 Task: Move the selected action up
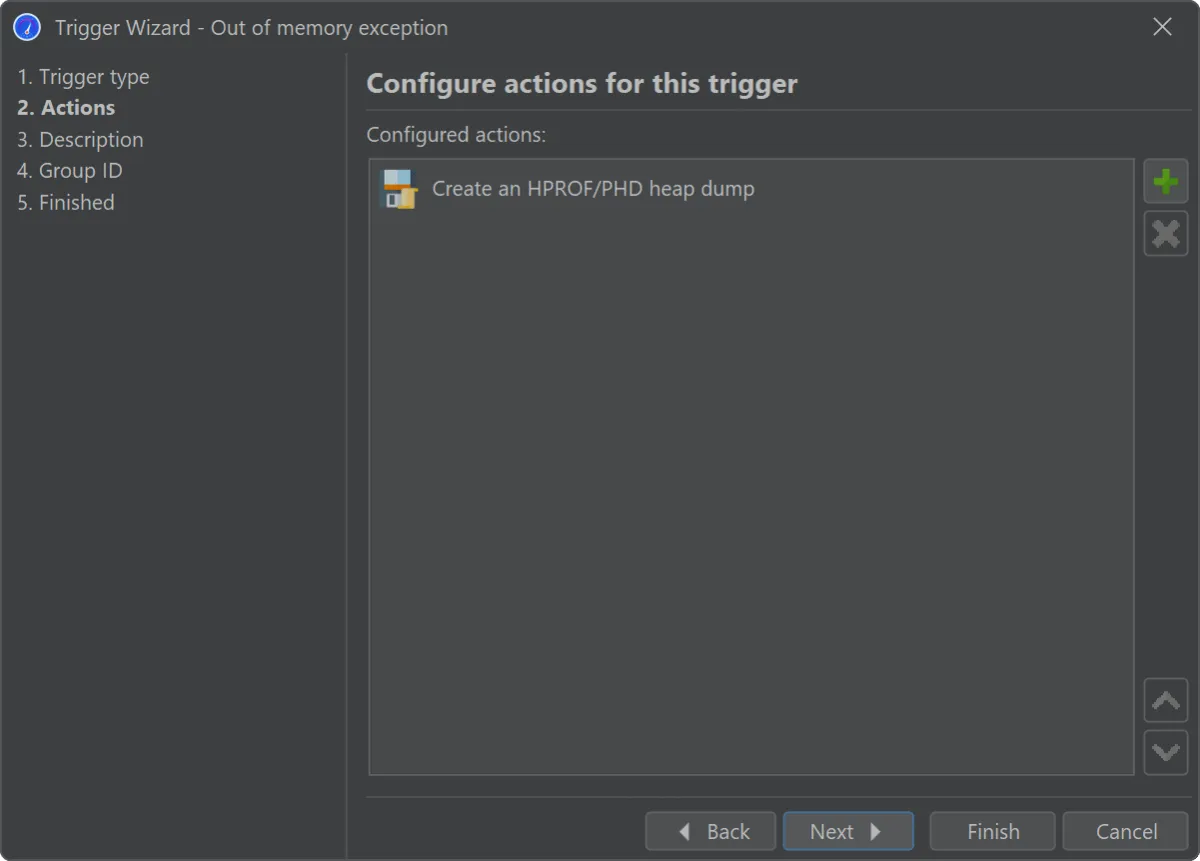[1166, 701]
